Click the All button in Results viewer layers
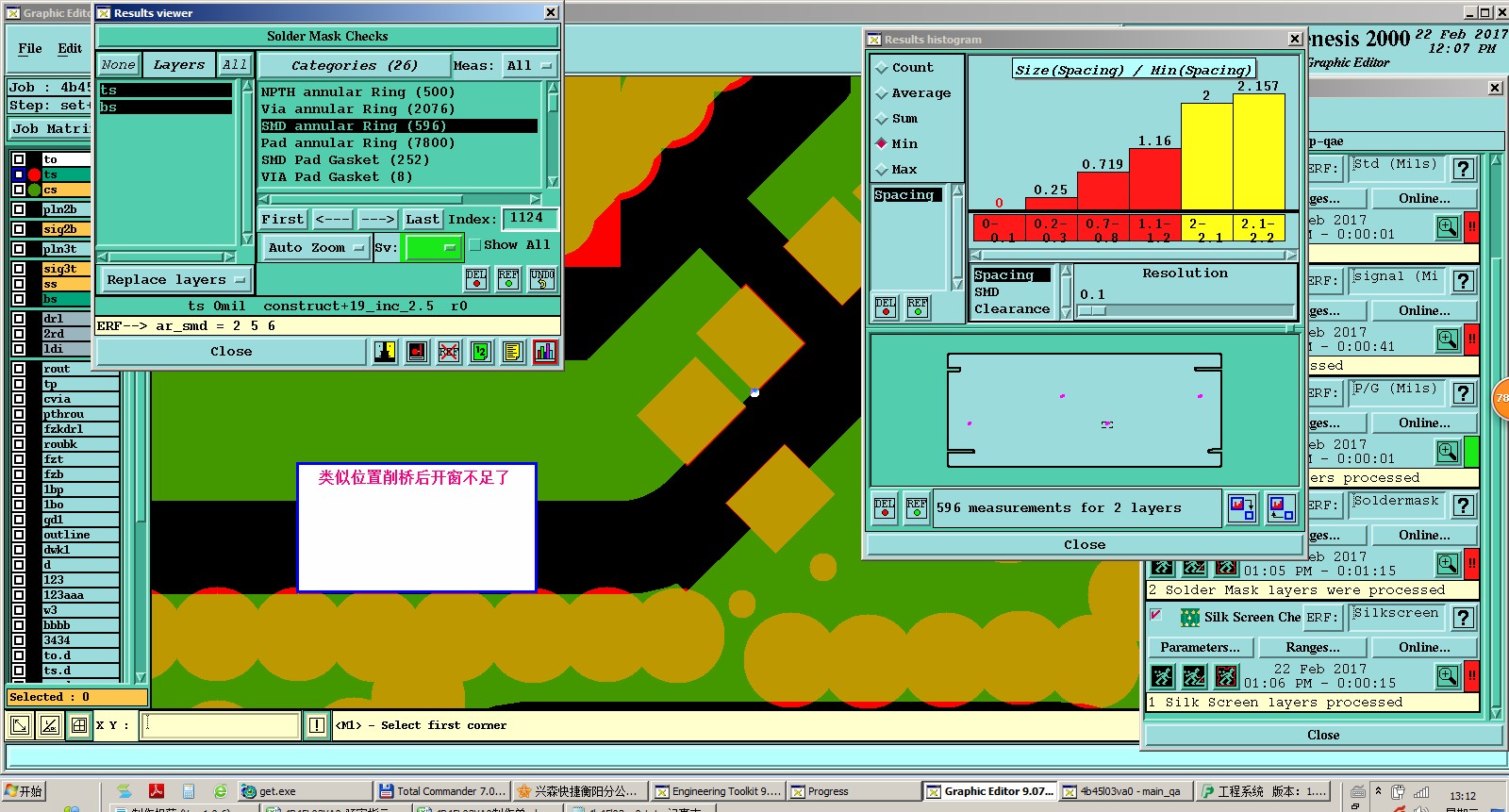 pyautogui.click(x=235, y=65)
